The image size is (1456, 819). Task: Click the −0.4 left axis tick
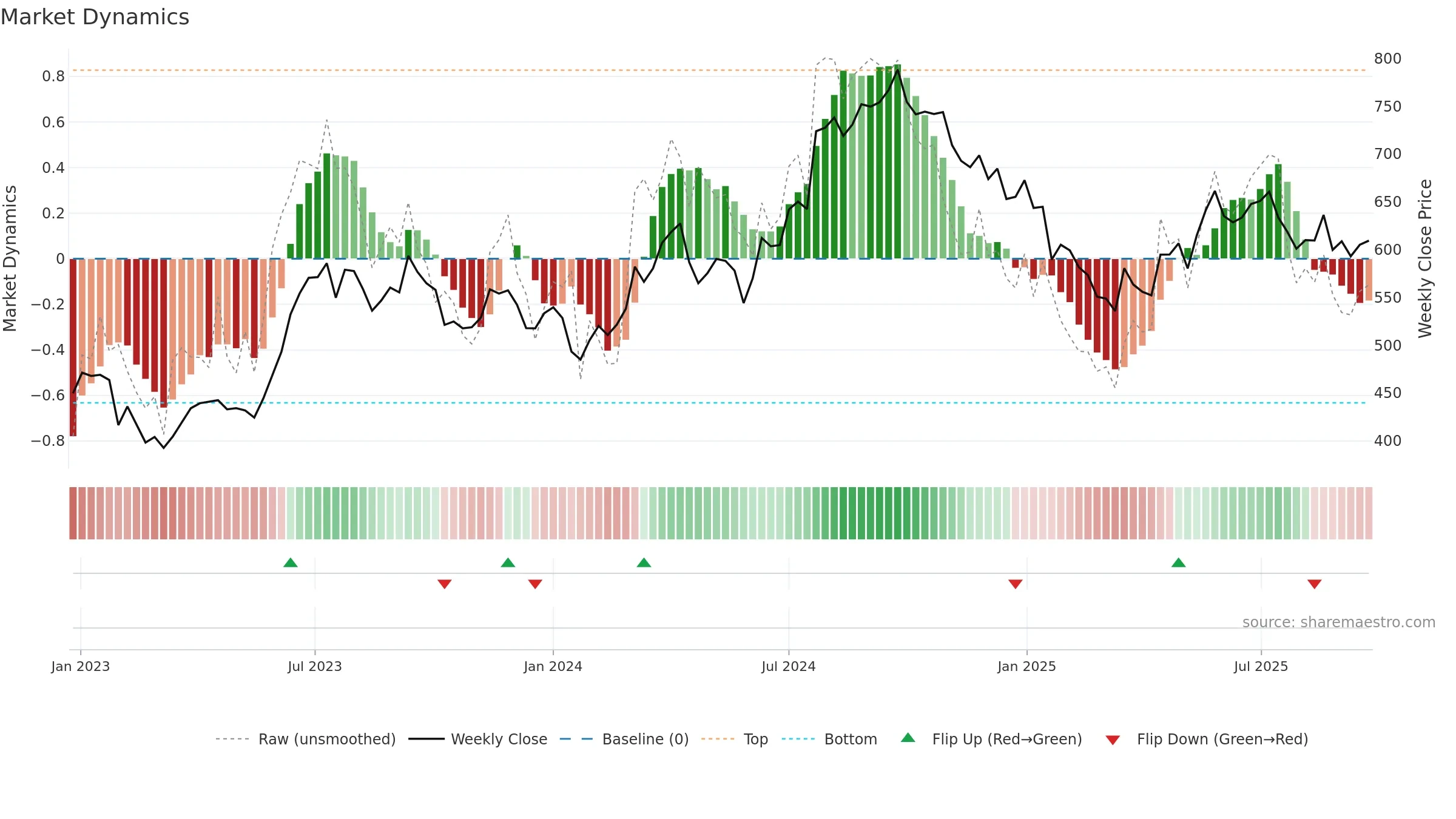pyautogui.click(x=48, y=350)
